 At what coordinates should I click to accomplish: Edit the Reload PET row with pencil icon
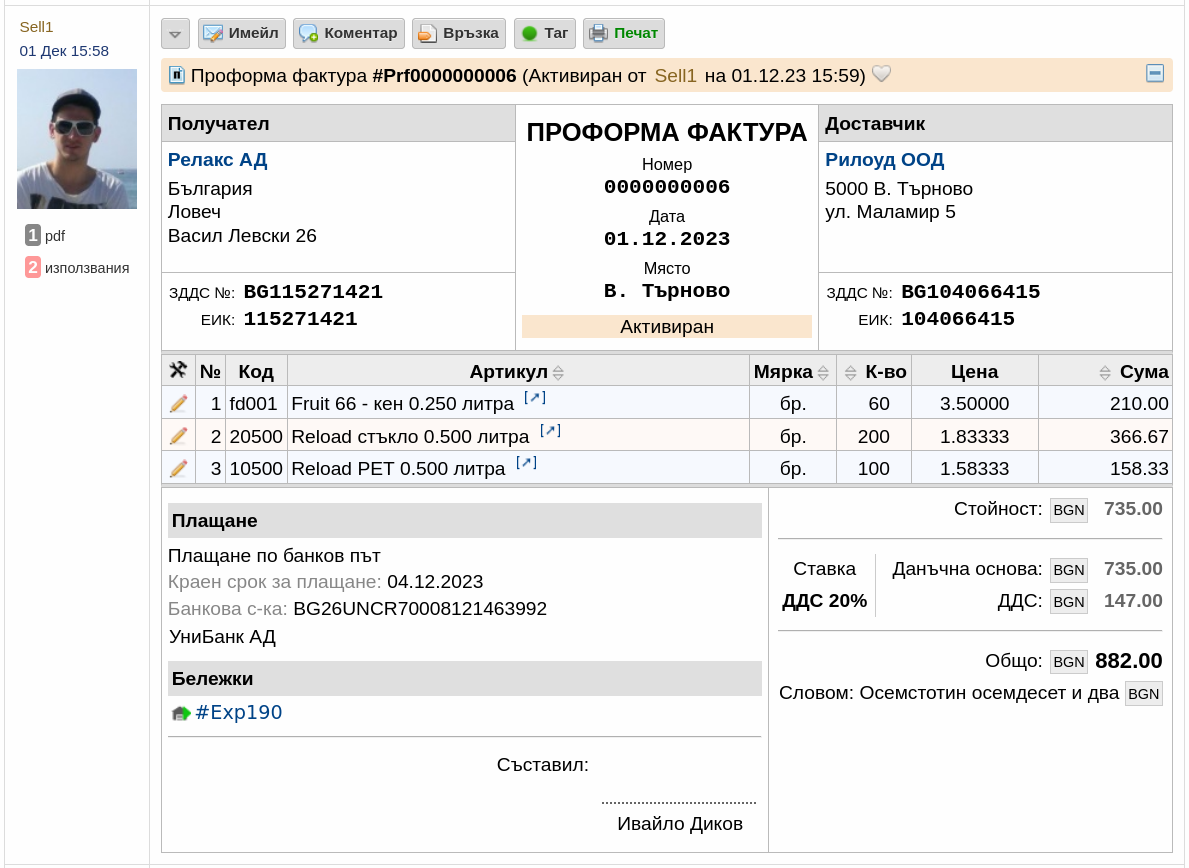(178, 468)
